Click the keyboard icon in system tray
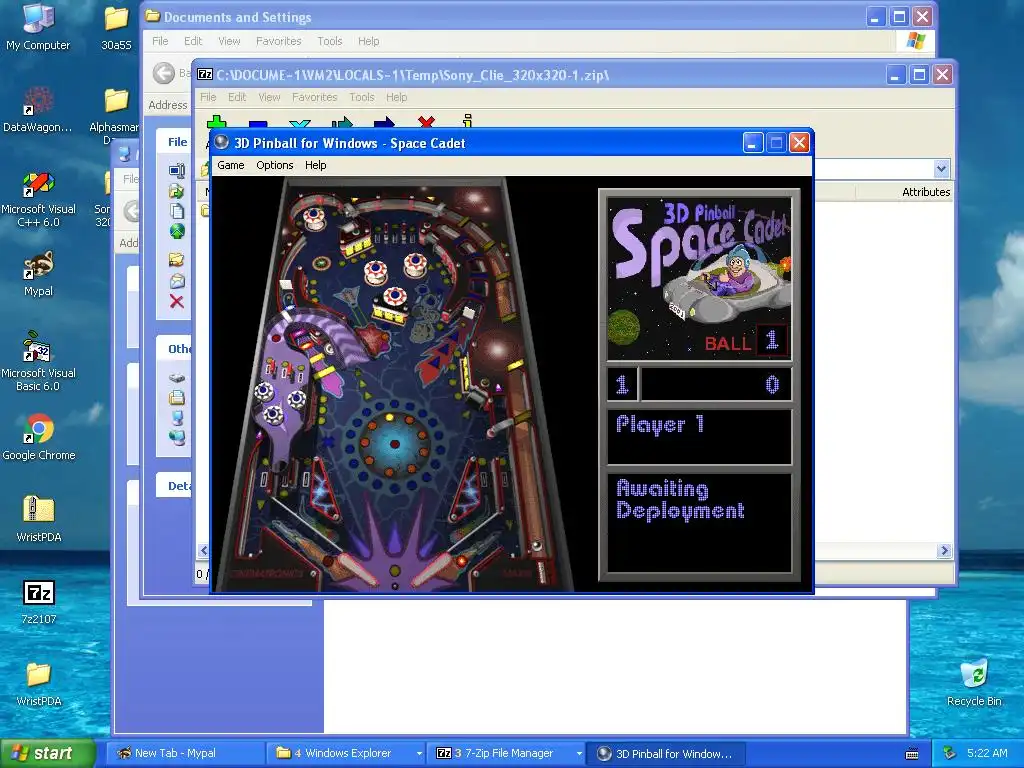The width and height of the screenshot is (1024, 768). click(912, 754)
